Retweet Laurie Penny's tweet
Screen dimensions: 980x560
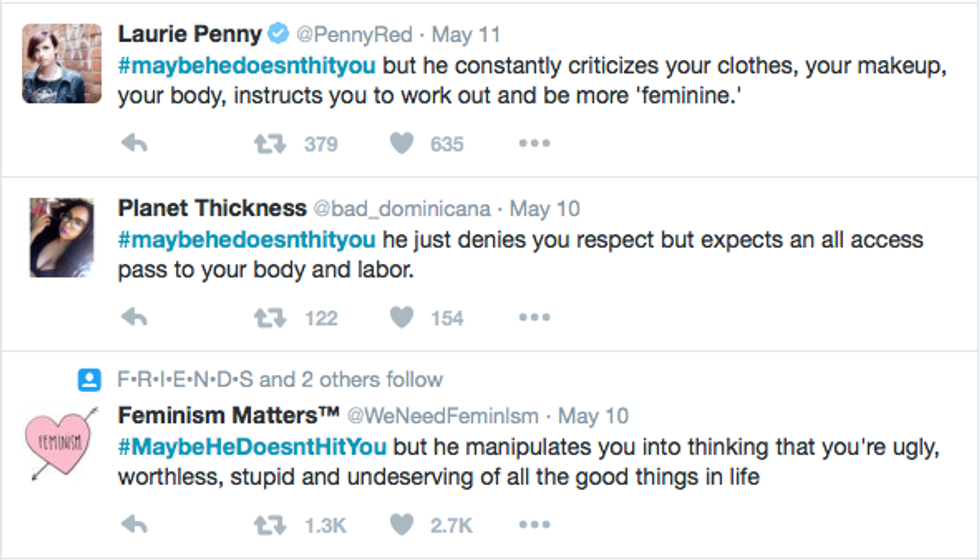pyautogui.click(x=268, y=144)
